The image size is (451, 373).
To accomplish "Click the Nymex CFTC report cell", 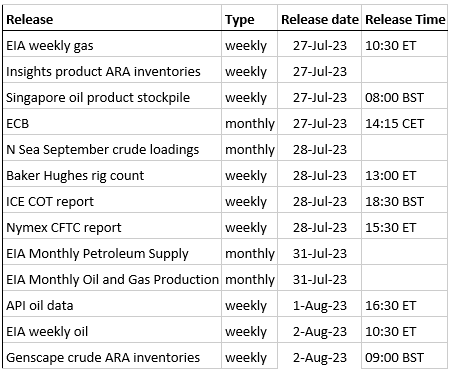I will point(112,227).
